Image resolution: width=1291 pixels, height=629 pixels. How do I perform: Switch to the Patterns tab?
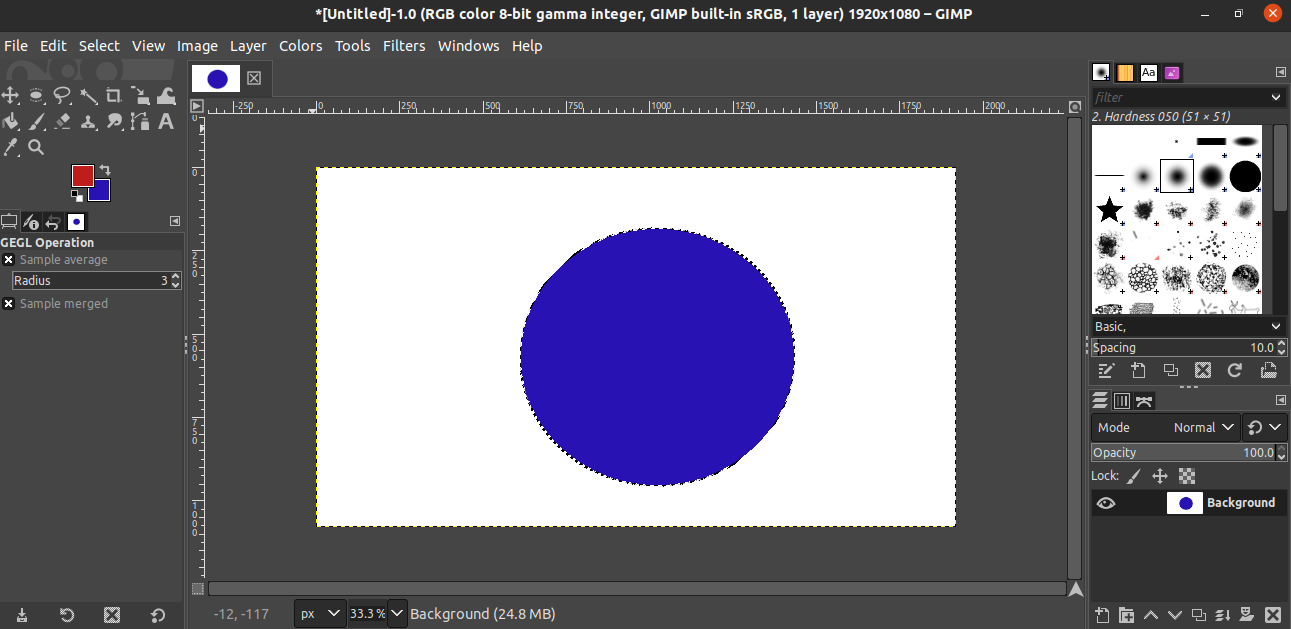click(1125, 72)
